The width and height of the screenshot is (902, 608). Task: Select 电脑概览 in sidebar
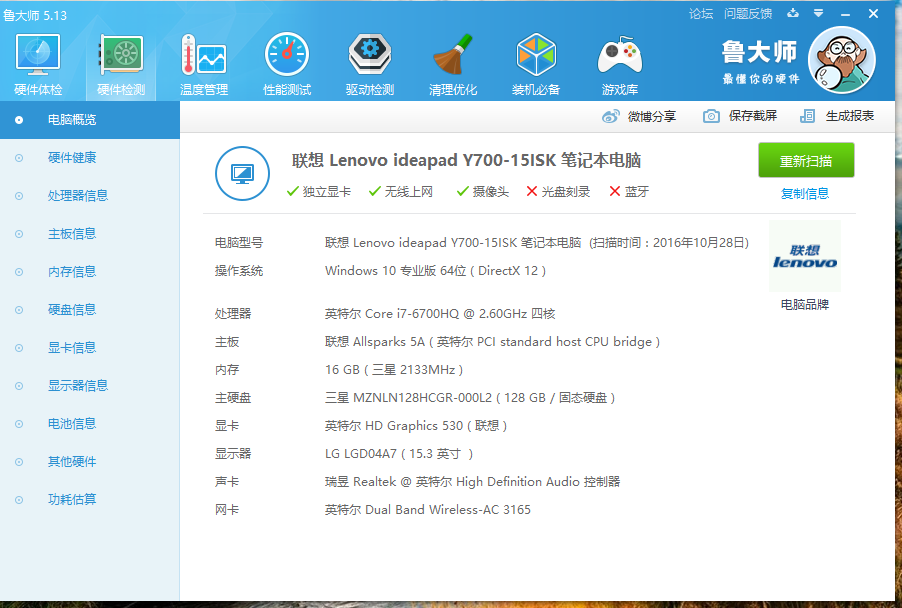90,120
